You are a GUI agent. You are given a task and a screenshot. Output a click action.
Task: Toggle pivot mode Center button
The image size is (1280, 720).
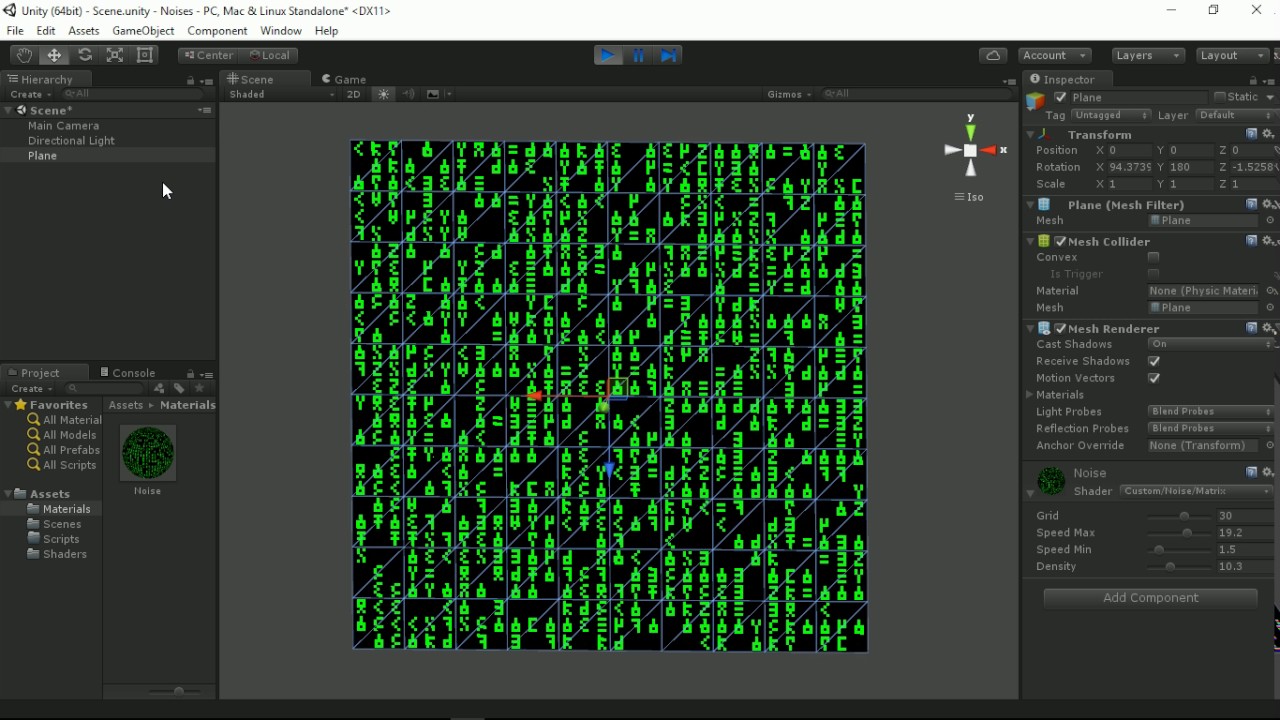(208, 55)
